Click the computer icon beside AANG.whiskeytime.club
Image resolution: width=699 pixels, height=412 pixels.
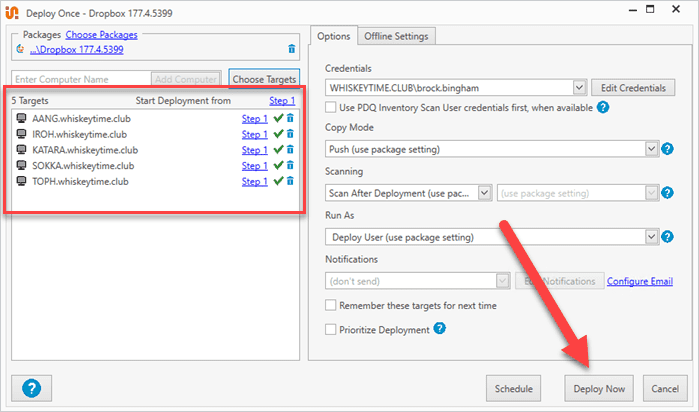pos(21,118)
